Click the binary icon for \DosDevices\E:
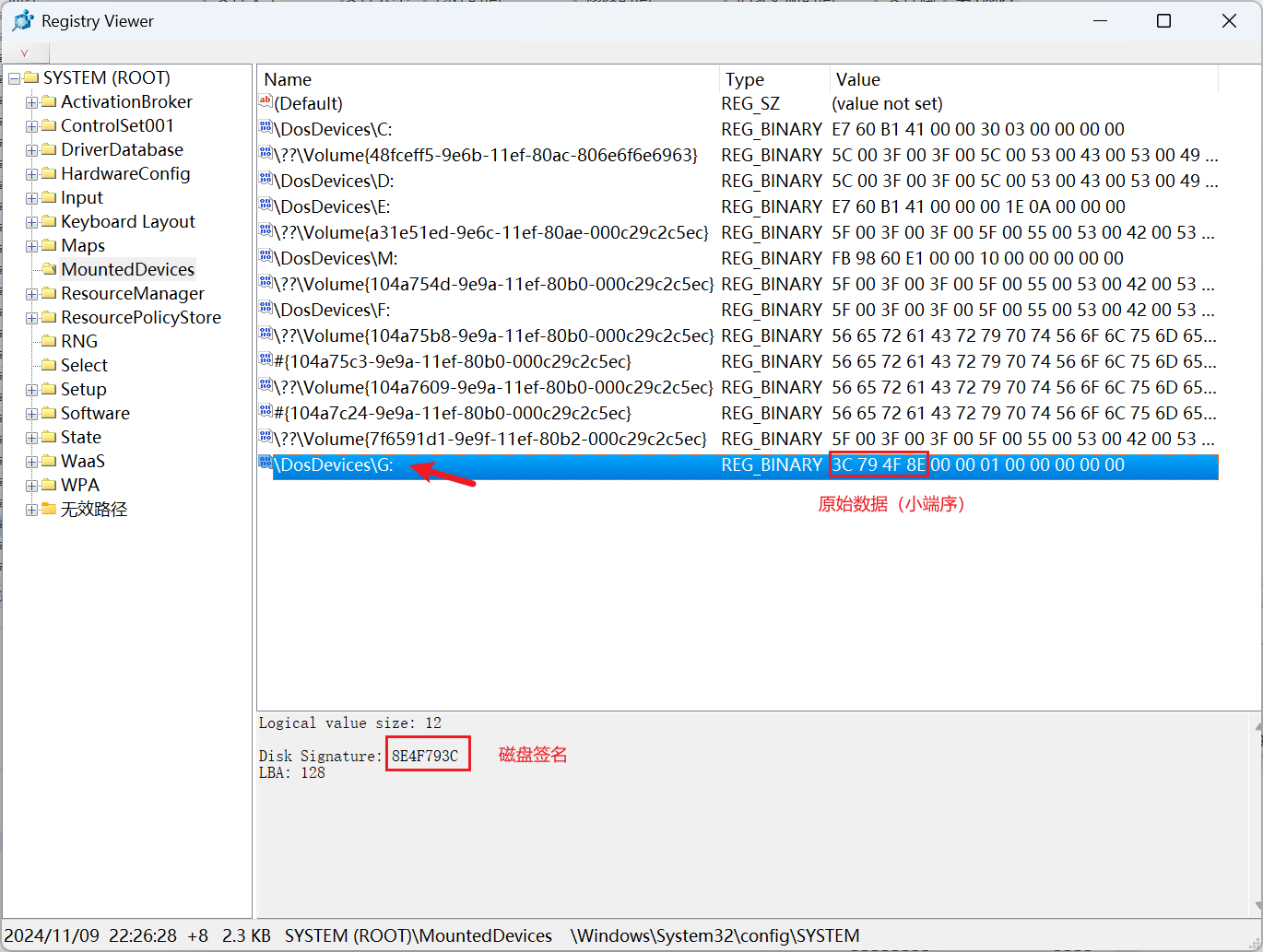The width and height of the screenshot is (1263, 952). click(x=266, y=206)
